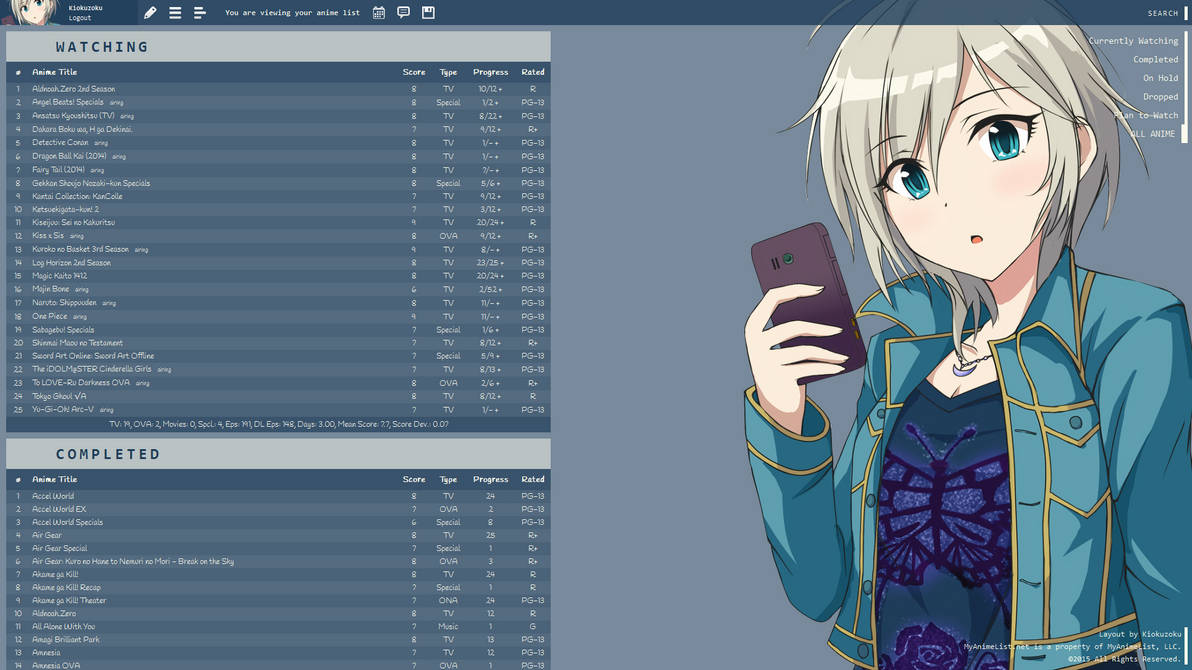This screenshot has width=1192, height=670.
Task: Increment progress plus for Aldnoah.Zero 2nd Season
Action: pos(500,90)
